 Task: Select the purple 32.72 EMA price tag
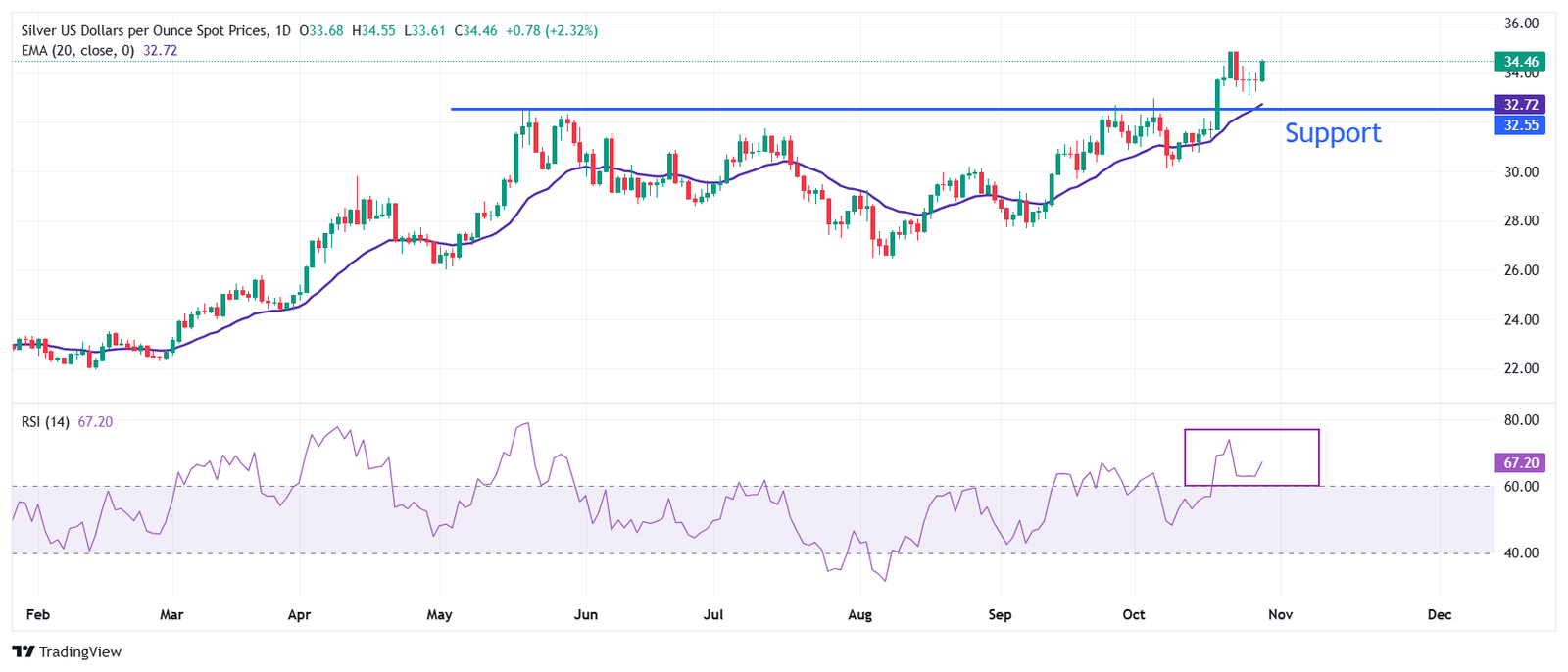tap(1519, 104)
